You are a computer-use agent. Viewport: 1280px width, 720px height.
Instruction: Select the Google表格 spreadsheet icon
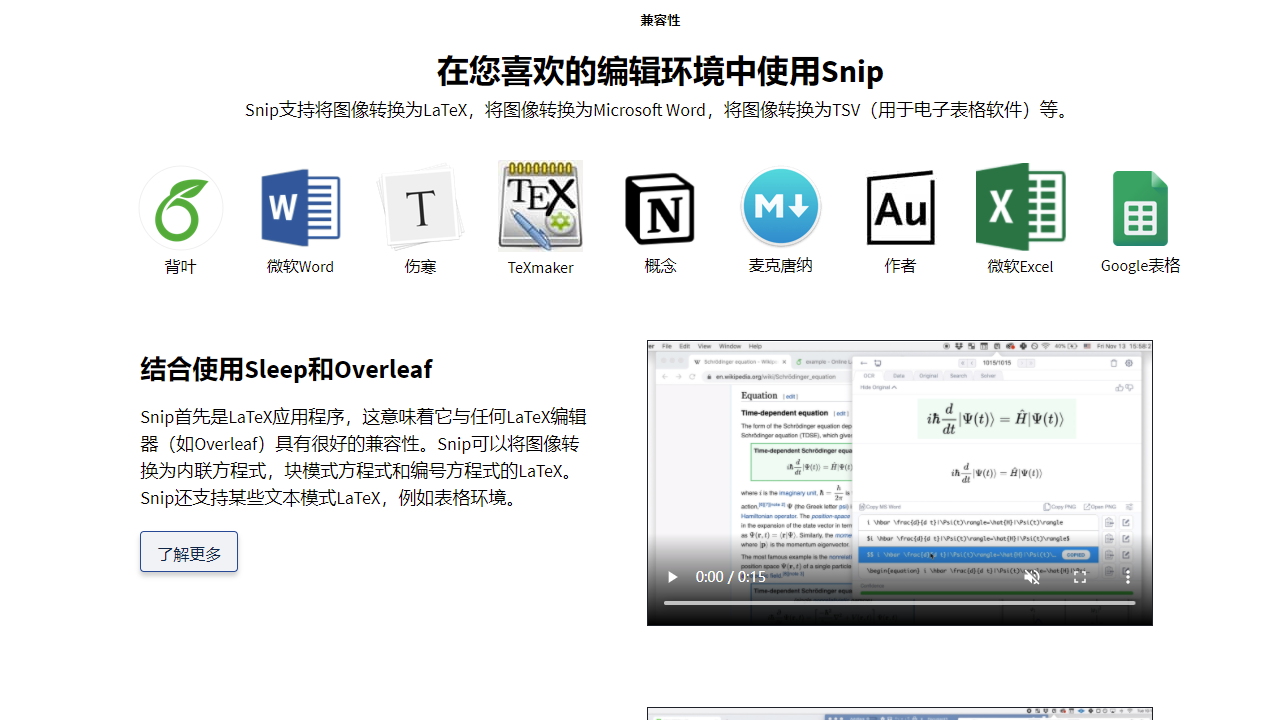tap(1140, 207)
